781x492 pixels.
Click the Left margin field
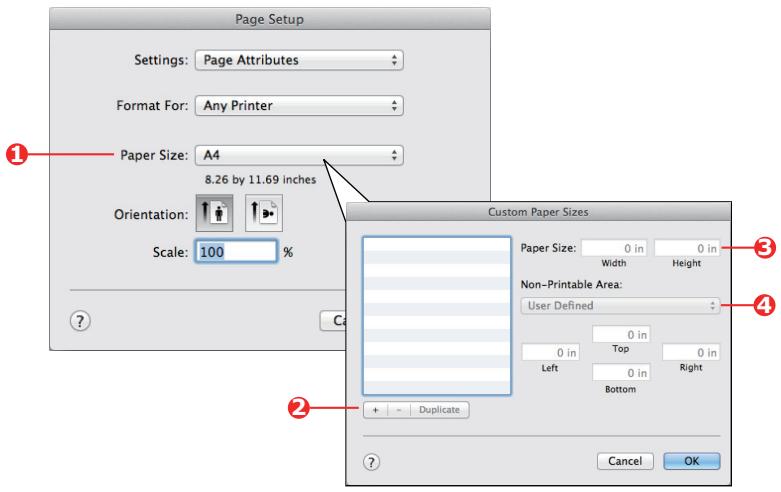550,353
